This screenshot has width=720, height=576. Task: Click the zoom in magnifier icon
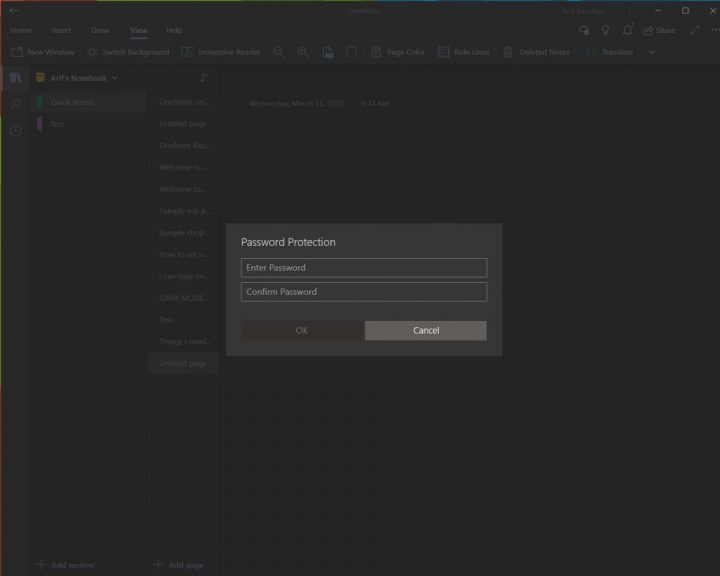coord(303,52)
